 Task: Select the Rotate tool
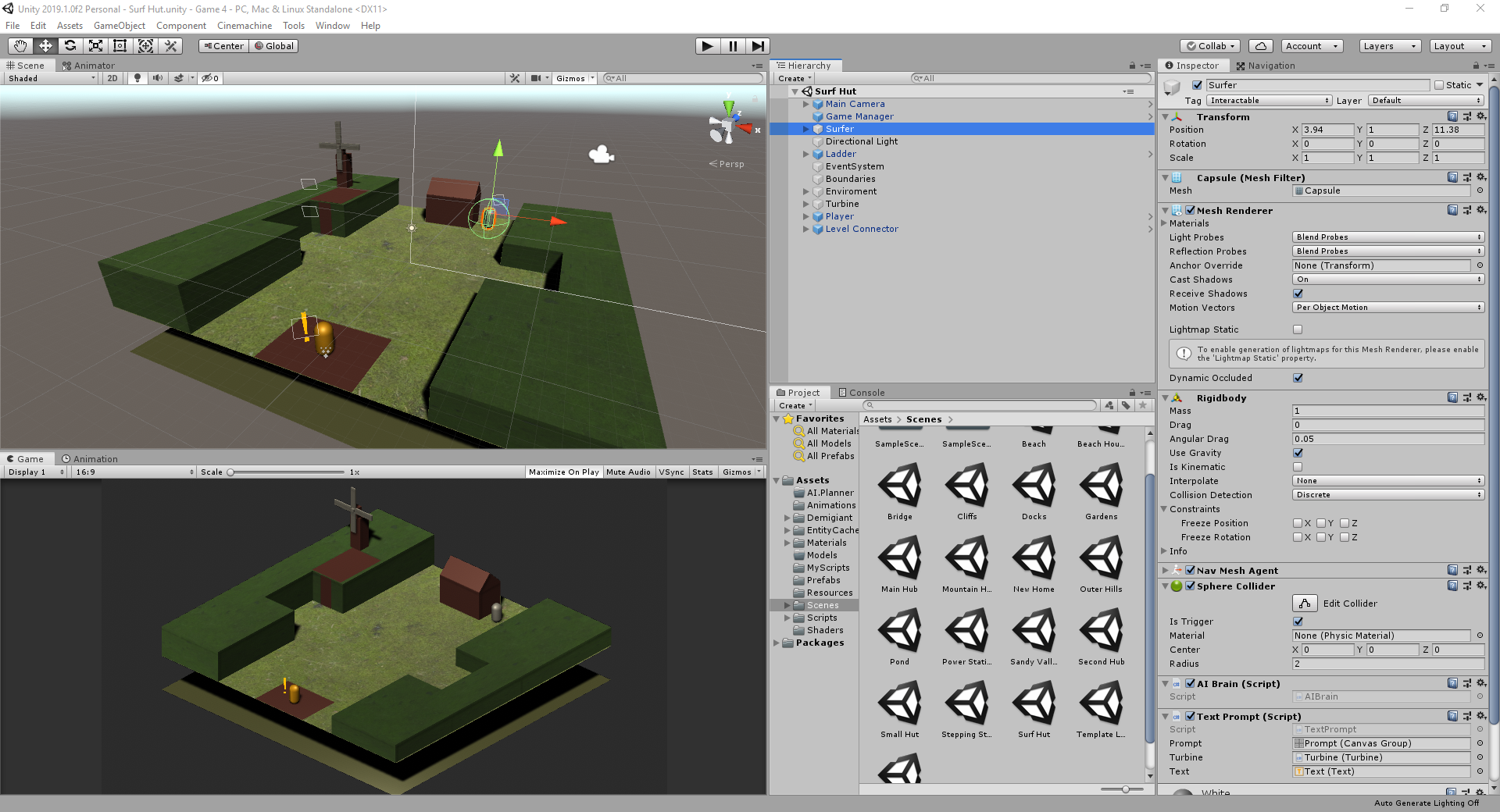[70, 46]
